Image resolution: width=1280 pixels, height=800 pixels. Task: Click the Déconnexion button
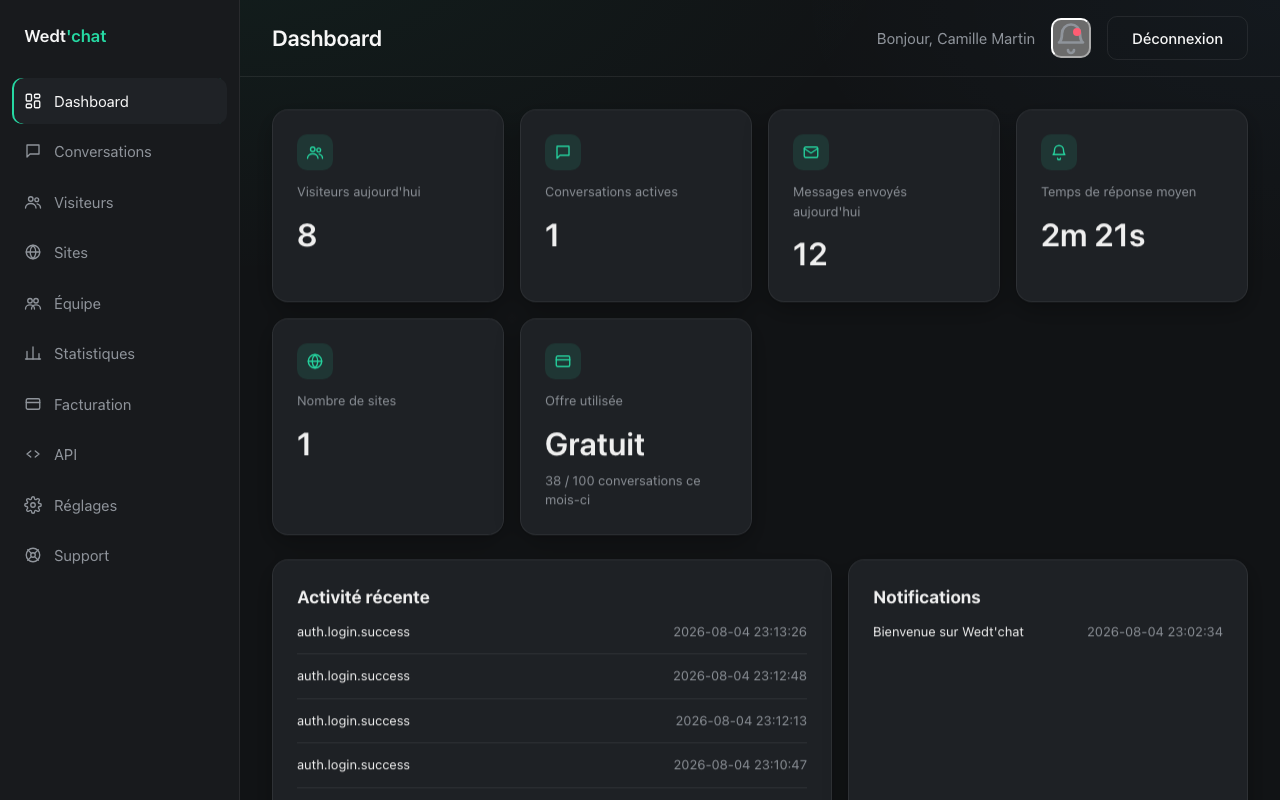(x=1177, y=38)
